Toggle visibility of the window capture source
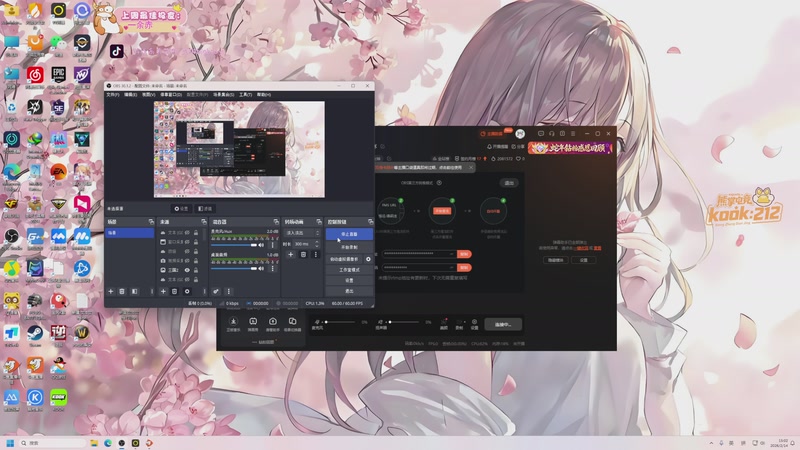This screenshot has height=450, width=800. tap(187, 242)
